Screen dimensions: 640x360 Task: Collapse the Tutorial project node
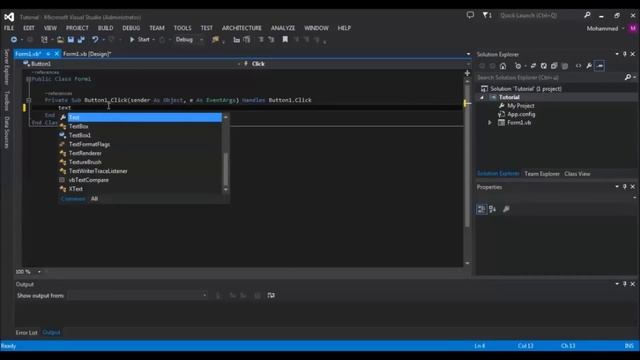[482, 98]
